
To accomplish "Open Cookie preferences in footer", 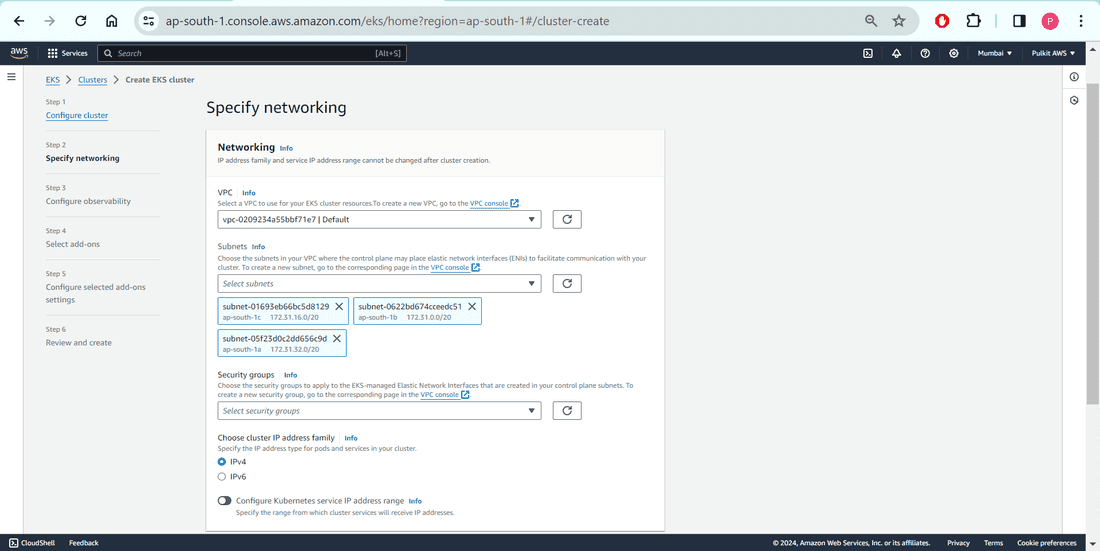I will [x=1047, y=543].
